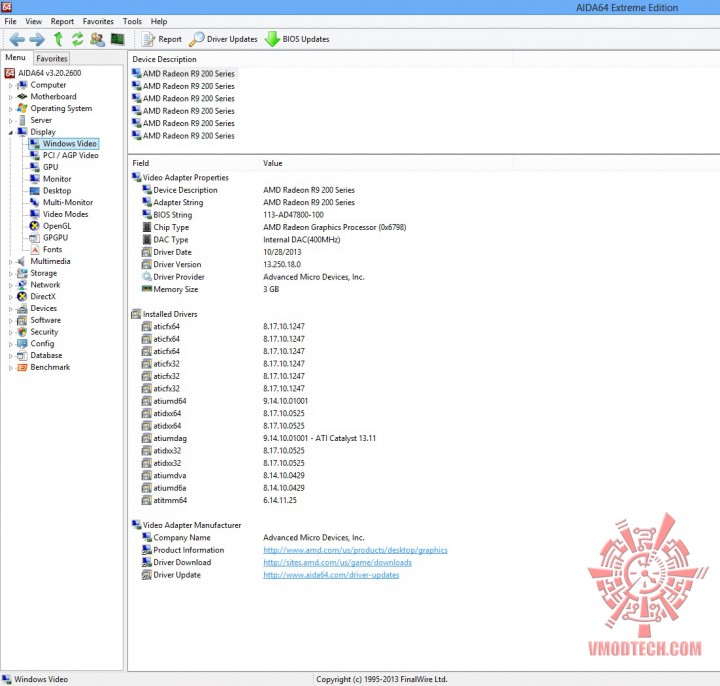Click the BIOS Updates toolbar button
This screenshot has width=720, height=686.
(x=298, y=39)
